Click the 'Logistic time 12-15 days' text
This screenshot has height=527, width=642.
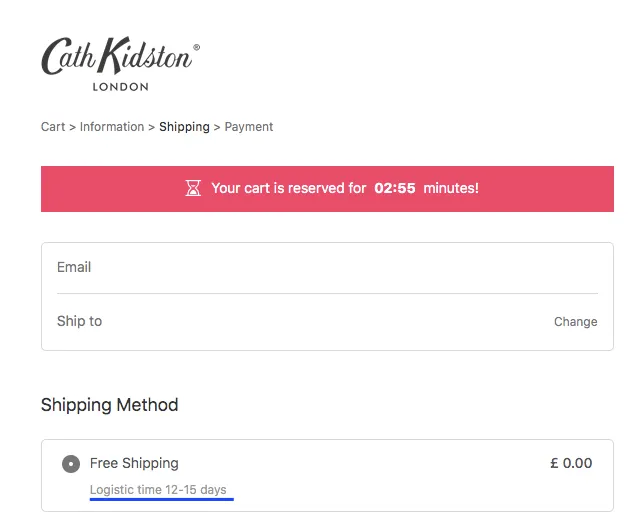coord(158,489)
